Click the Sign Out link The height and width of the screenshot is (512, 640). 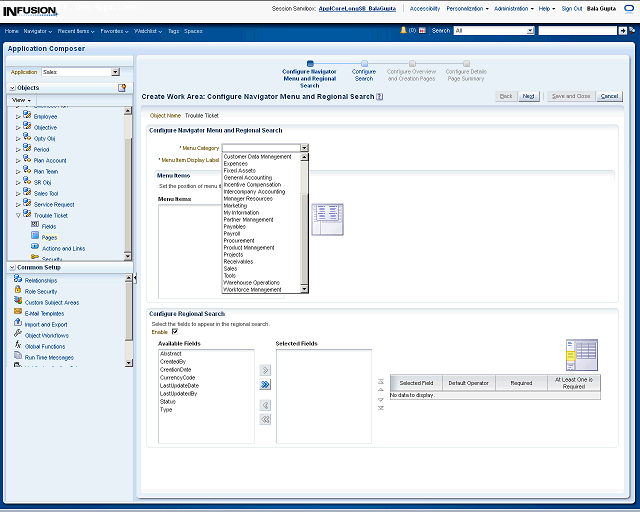[x=571, y=8]
